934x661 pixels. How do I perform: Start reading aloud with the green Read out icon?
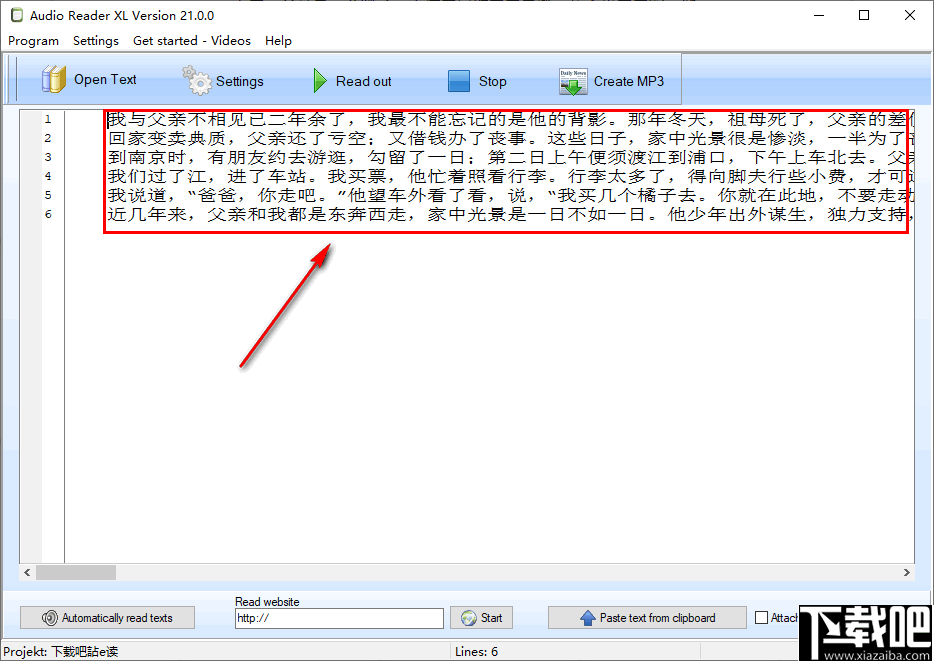pyautogui.click(x=318, y=80)
